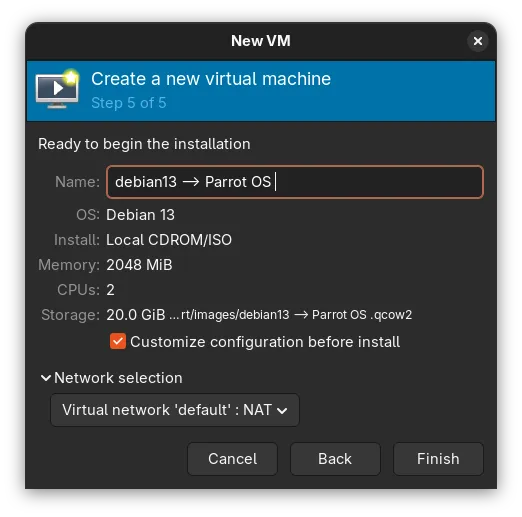
Task: Click the CPUs value 2
Action: (110, 290)
